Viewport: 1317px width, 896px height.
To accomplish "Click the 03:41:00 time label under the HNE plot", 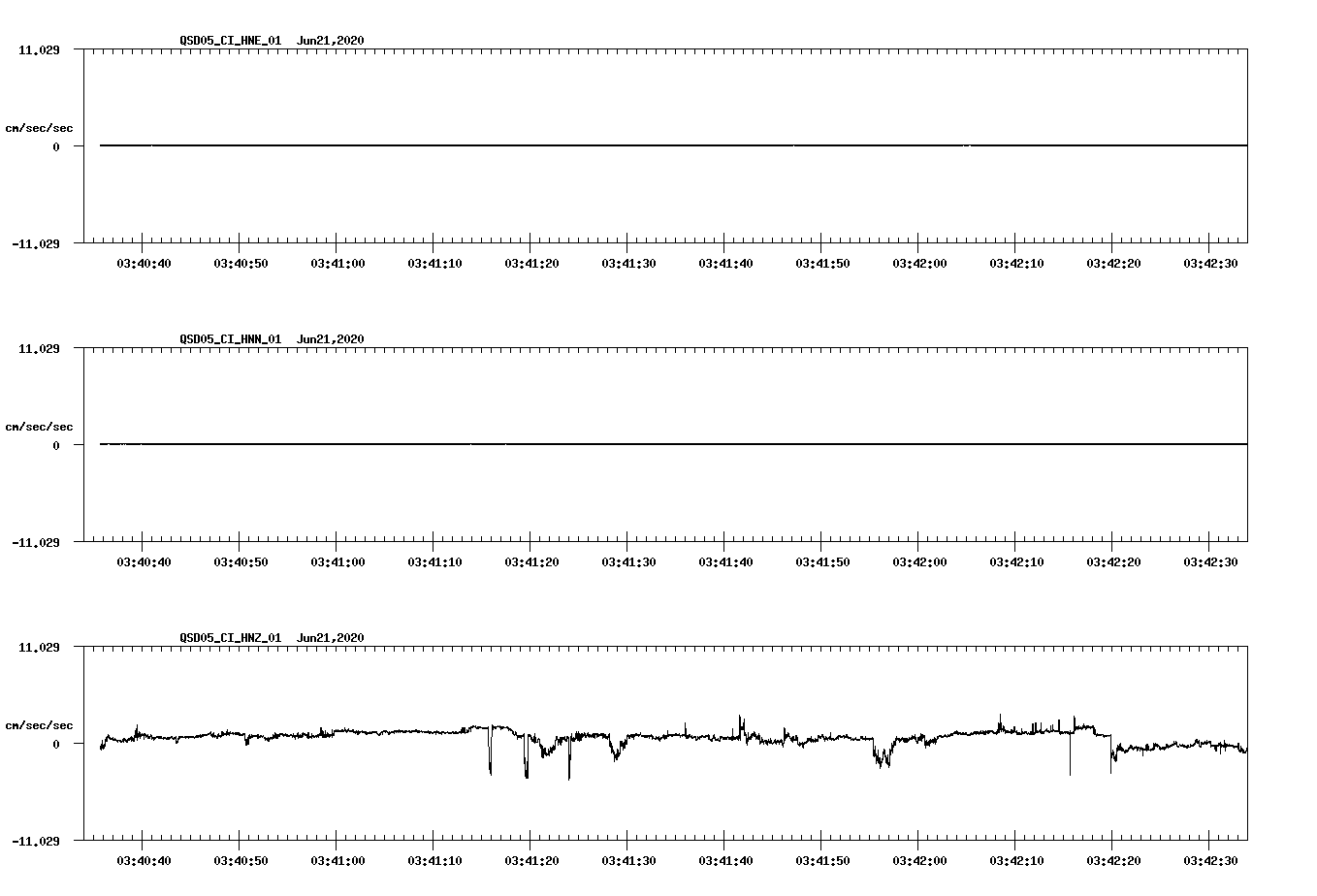I will point(337,264).
